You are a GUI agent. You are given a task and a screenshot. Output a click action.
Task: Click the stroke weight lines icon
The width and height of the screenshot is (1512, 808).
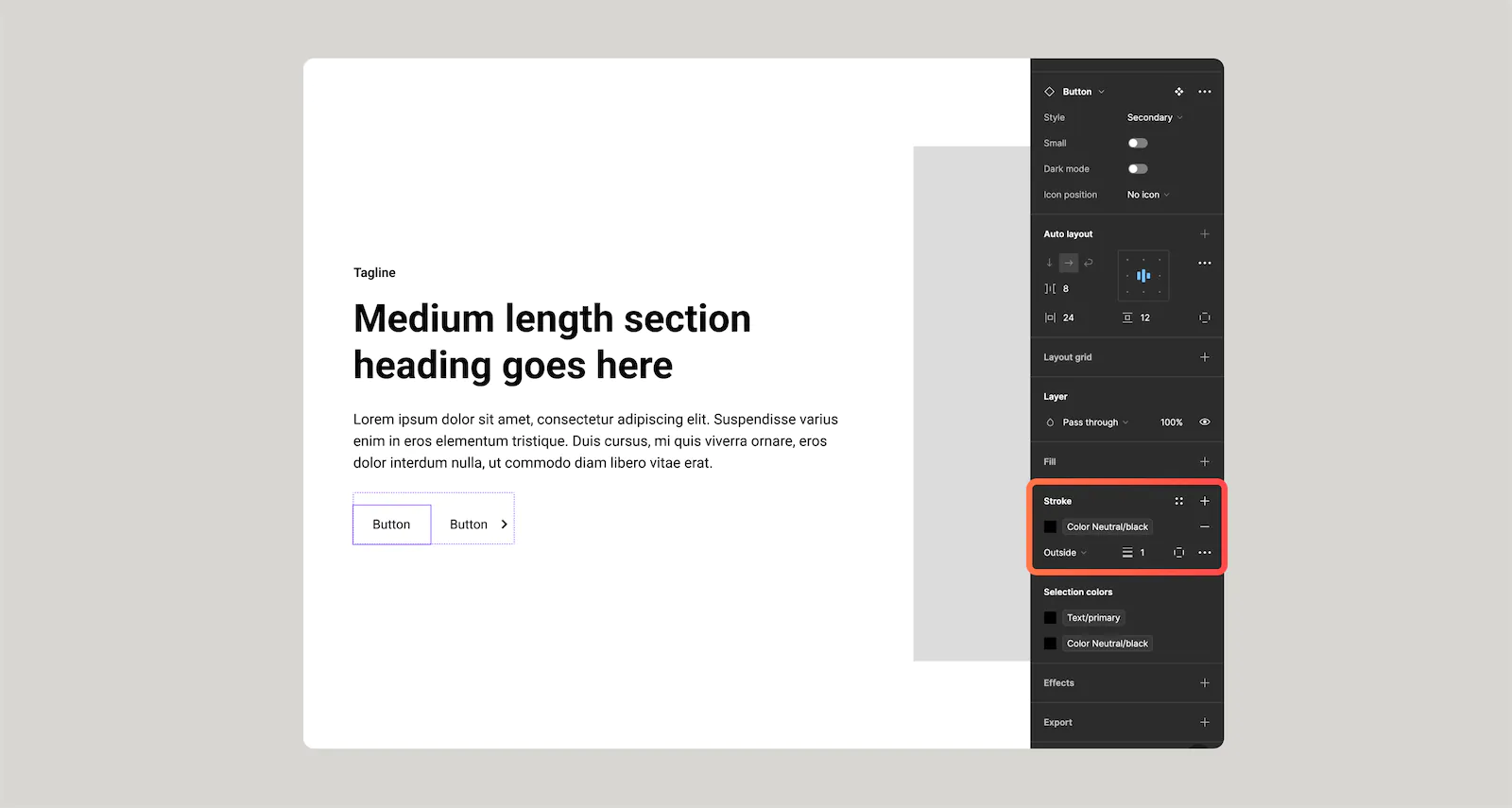click(x=1127, y=553)
